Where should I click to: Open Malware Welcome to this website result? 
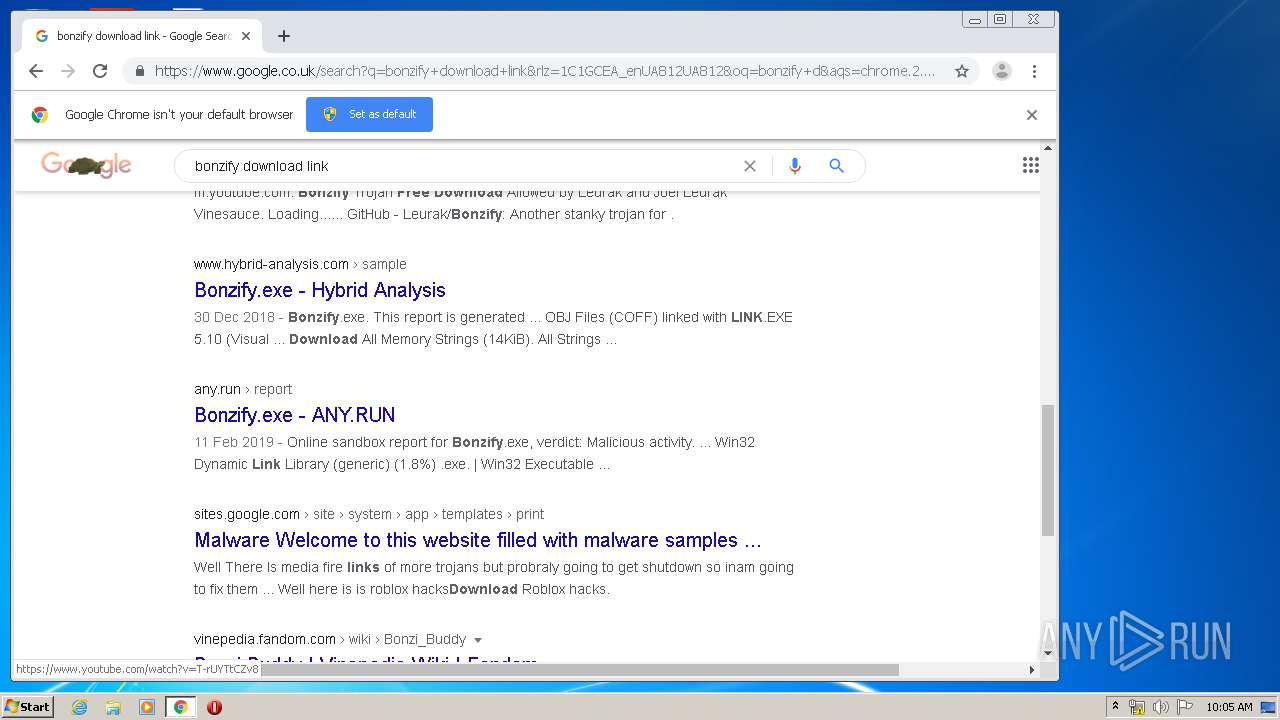point(478,540)
